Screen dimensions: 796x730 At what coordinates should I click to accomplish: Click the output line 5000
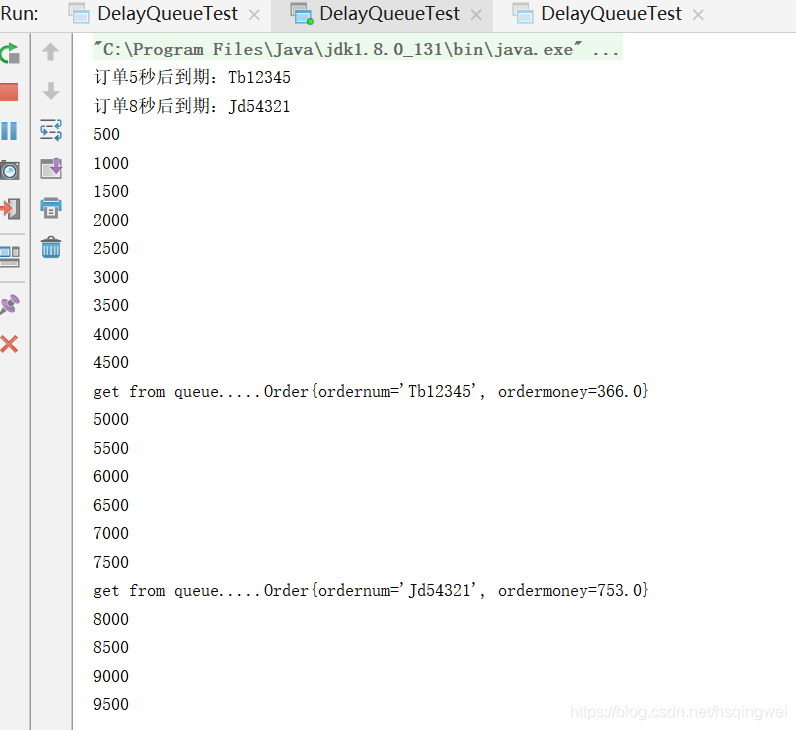pos(111,419)
